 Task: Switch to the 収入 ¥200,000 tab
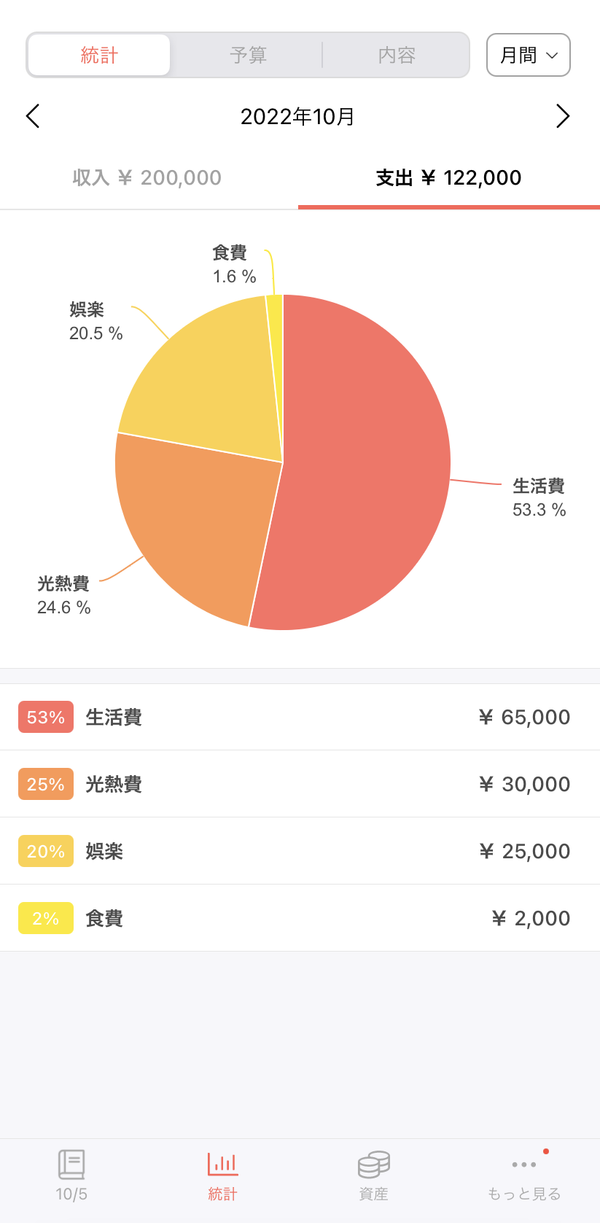[149, 178]
